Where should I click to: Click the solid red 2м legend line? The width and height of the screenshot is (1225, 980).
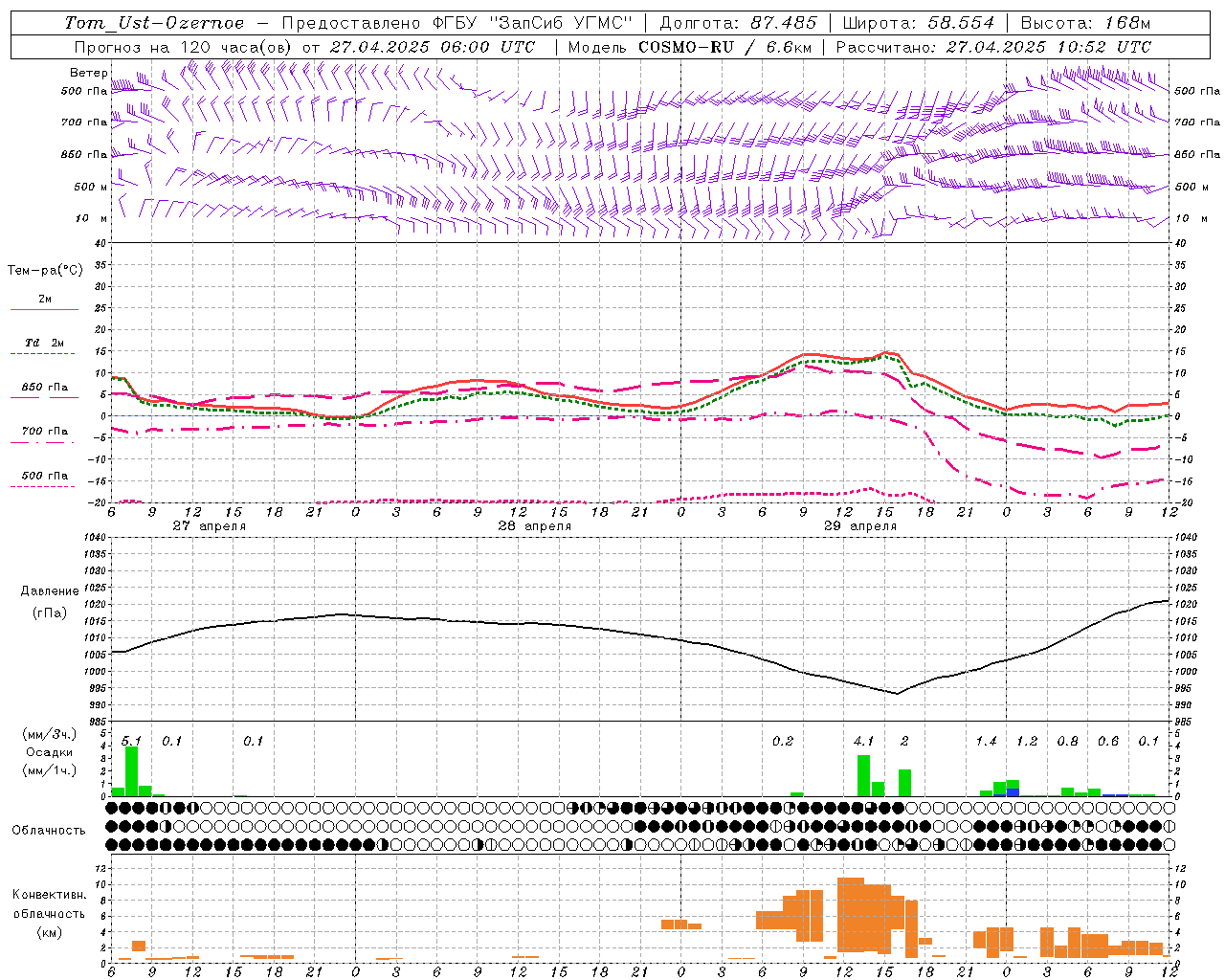click(x=44, y=310)
